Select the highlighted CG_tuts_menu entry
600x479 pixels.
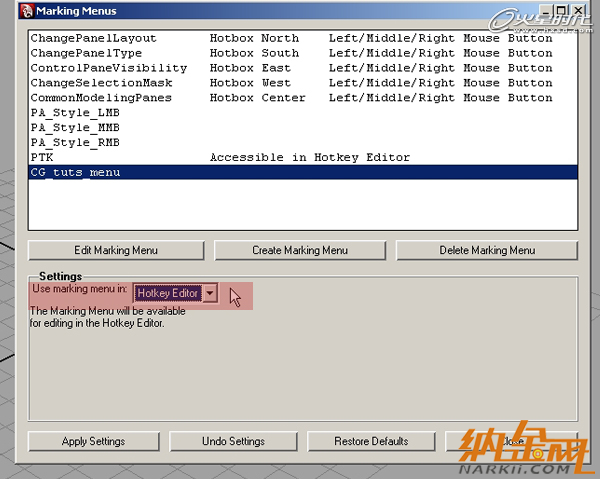[75, 173]
